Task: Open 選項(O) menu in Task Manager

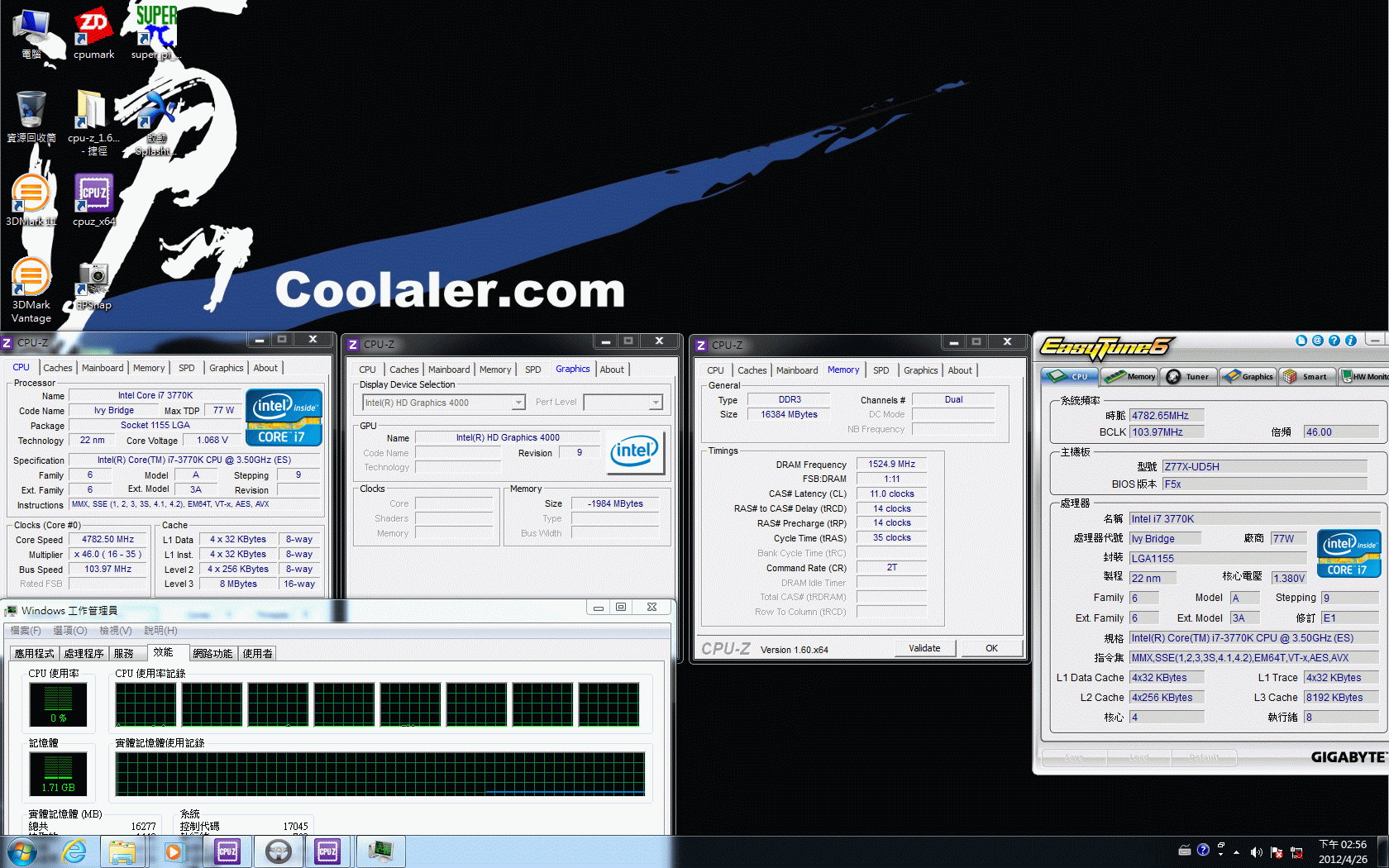Action: (x=70, y=631)
